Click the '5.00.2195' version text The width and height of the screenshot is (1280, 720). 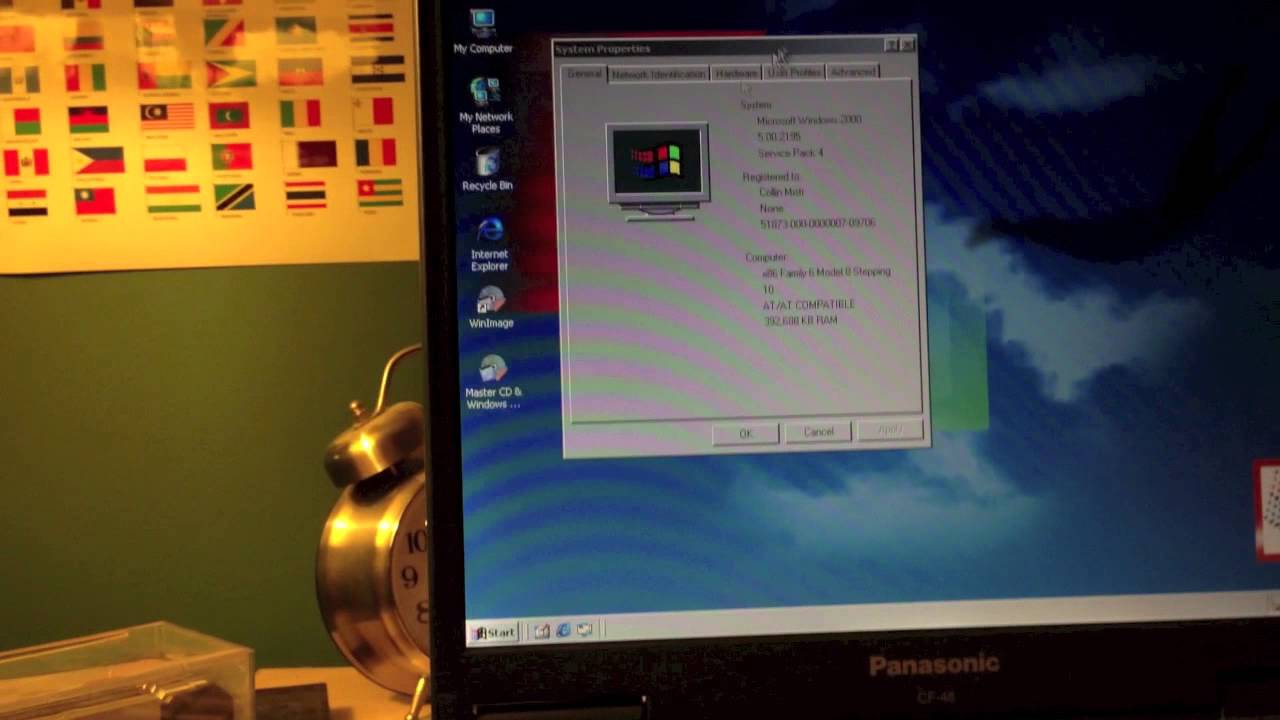pyautogui.click(x=779, y=137)
